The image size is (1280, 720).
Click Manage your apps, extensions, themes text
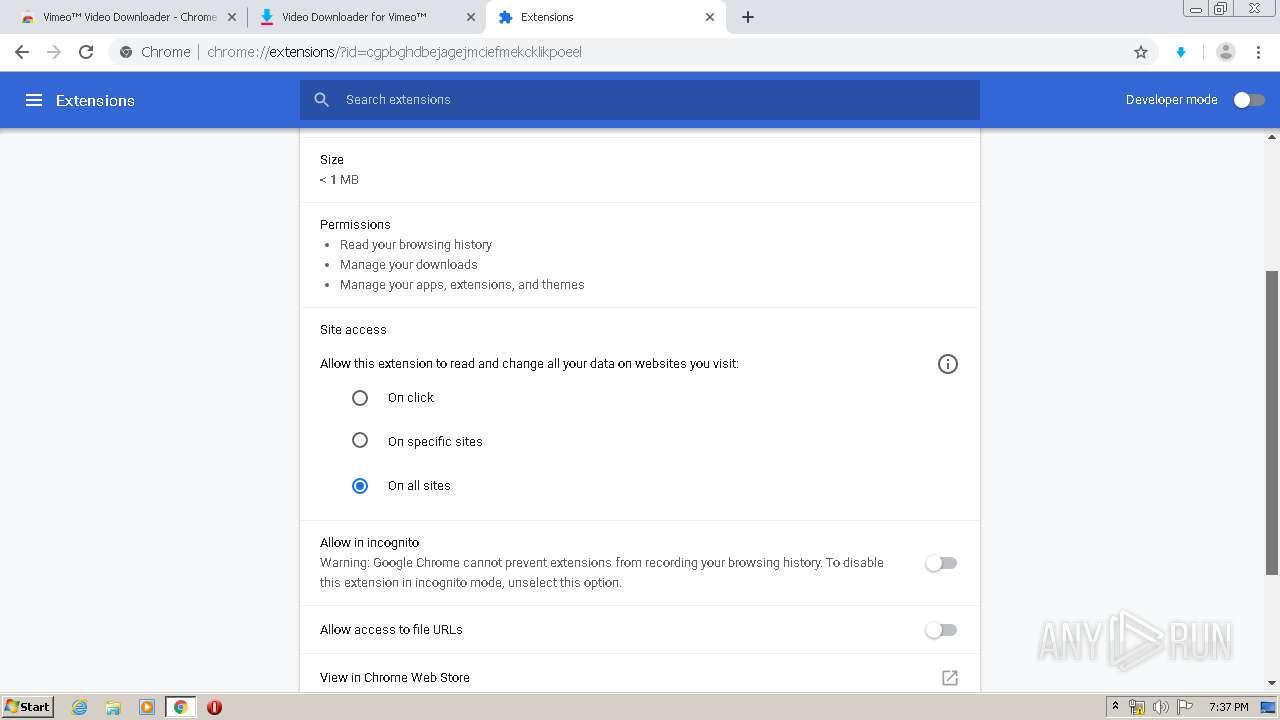point(462,285)
